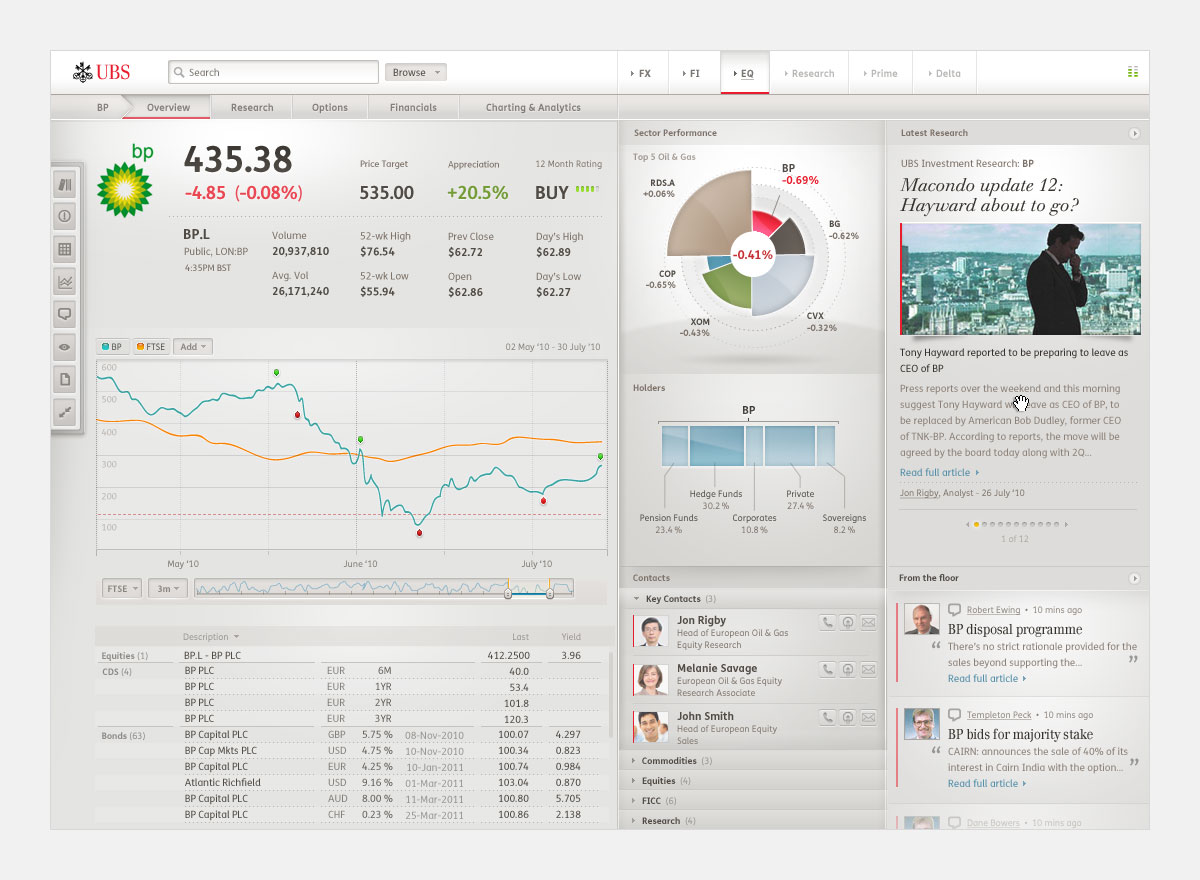Go to previous research article arrow
The height and width of the screenshot is (880, 1200).
click(968, 524)
